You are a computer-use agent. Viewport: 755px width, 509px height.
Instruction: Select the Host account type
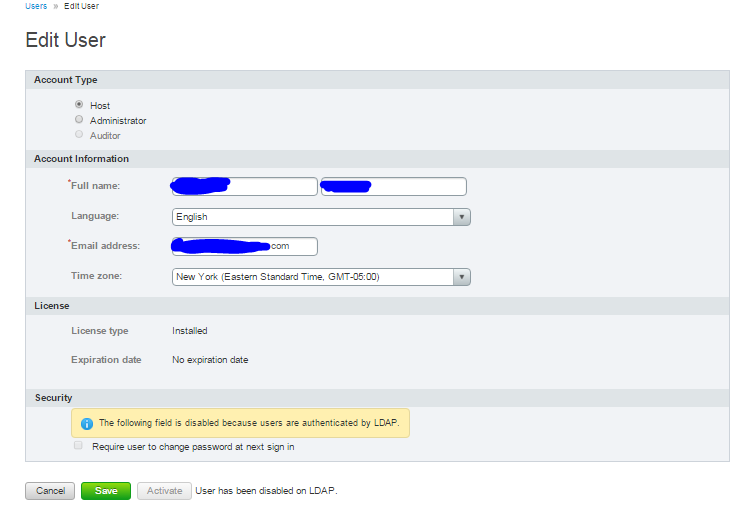click(x=79, y=105)
